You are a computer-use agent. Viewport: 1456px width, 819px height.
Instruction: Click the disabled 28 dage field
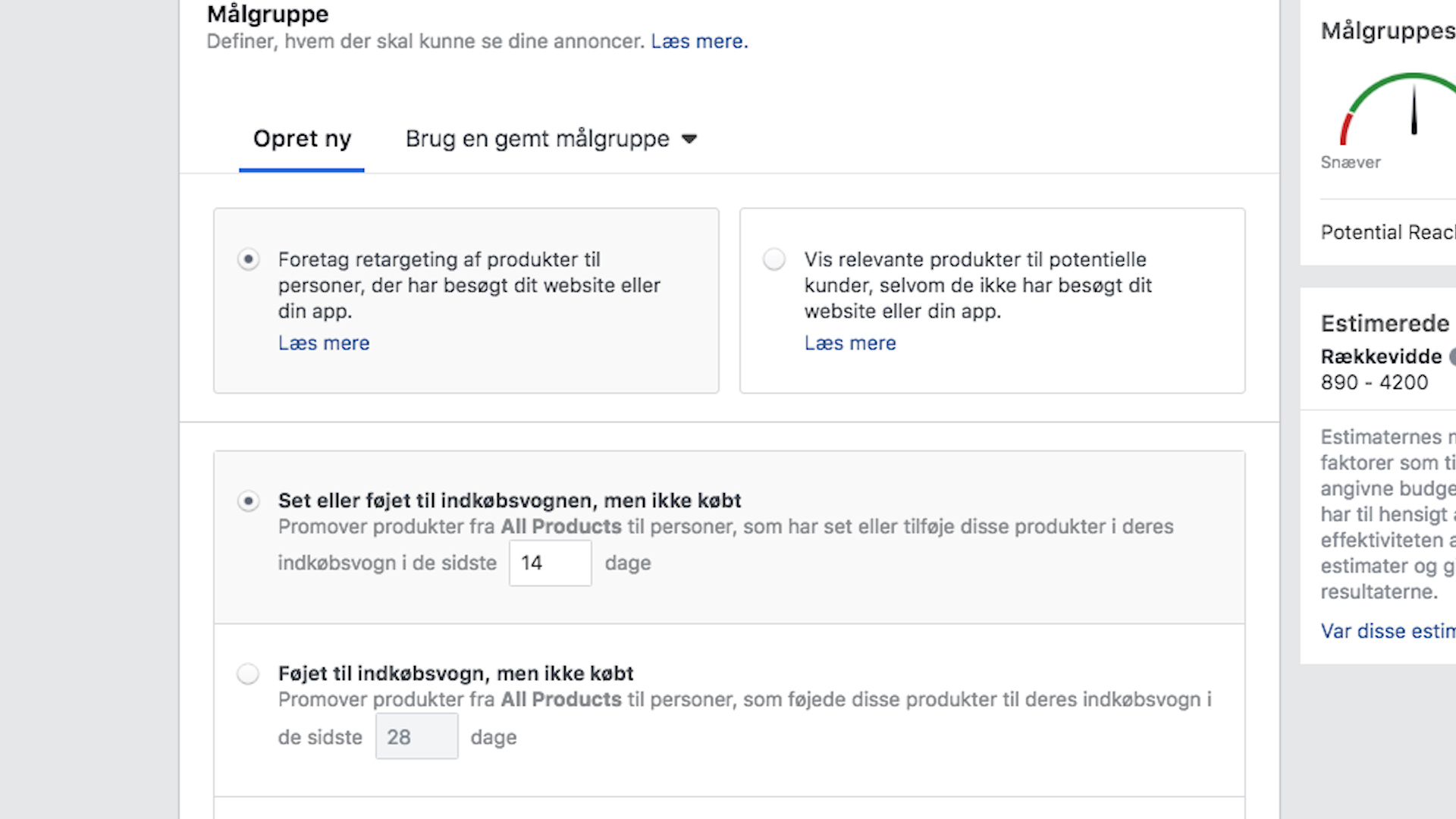click(x=416, y=736)
